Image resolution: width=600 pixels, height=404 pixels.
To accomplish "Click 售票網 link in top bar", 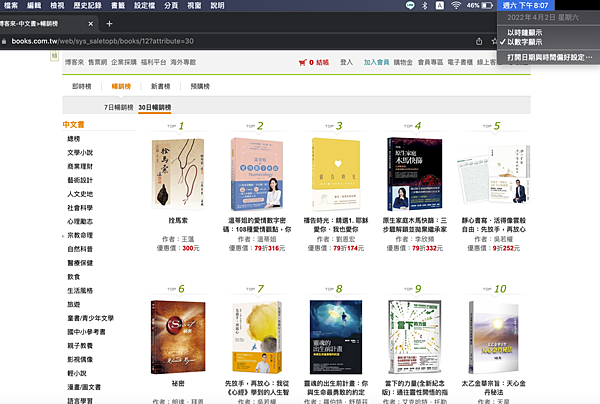I will 98,62.
